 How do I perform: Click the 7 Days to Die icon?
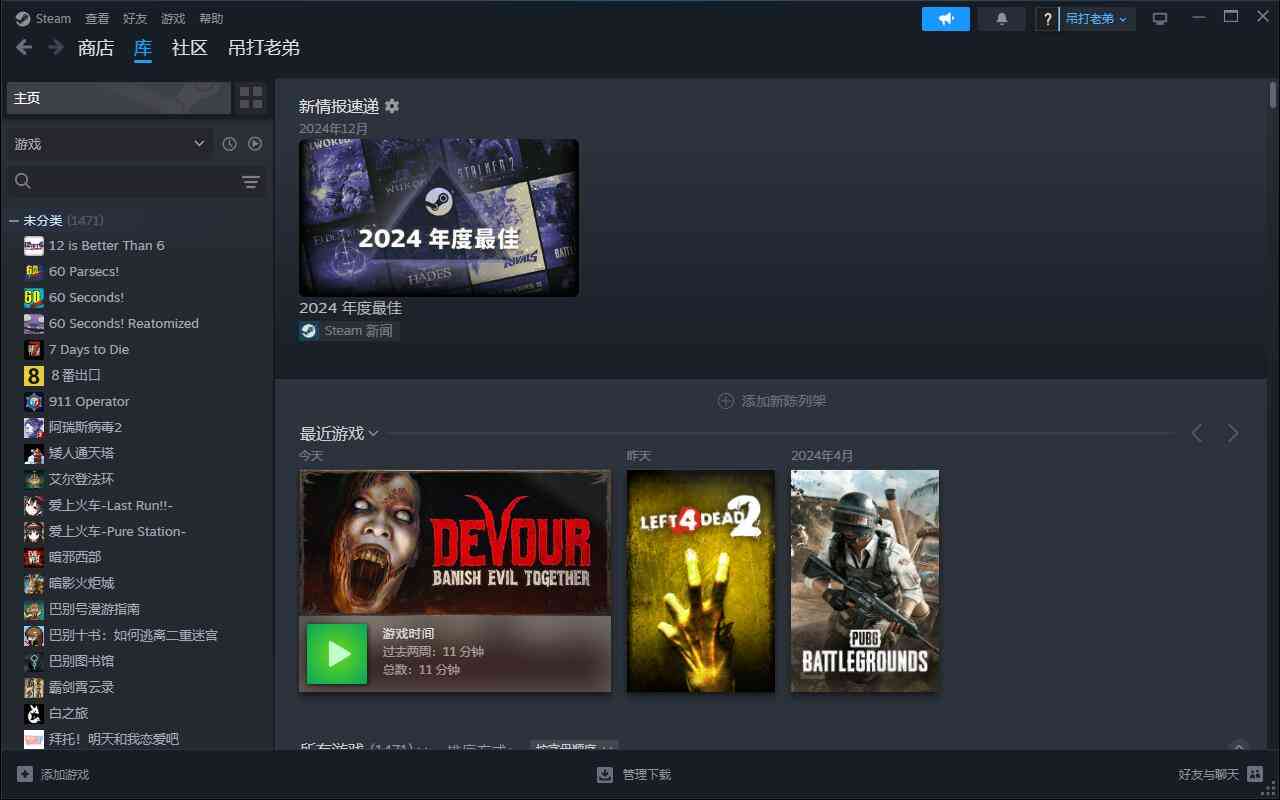[34, 350]
